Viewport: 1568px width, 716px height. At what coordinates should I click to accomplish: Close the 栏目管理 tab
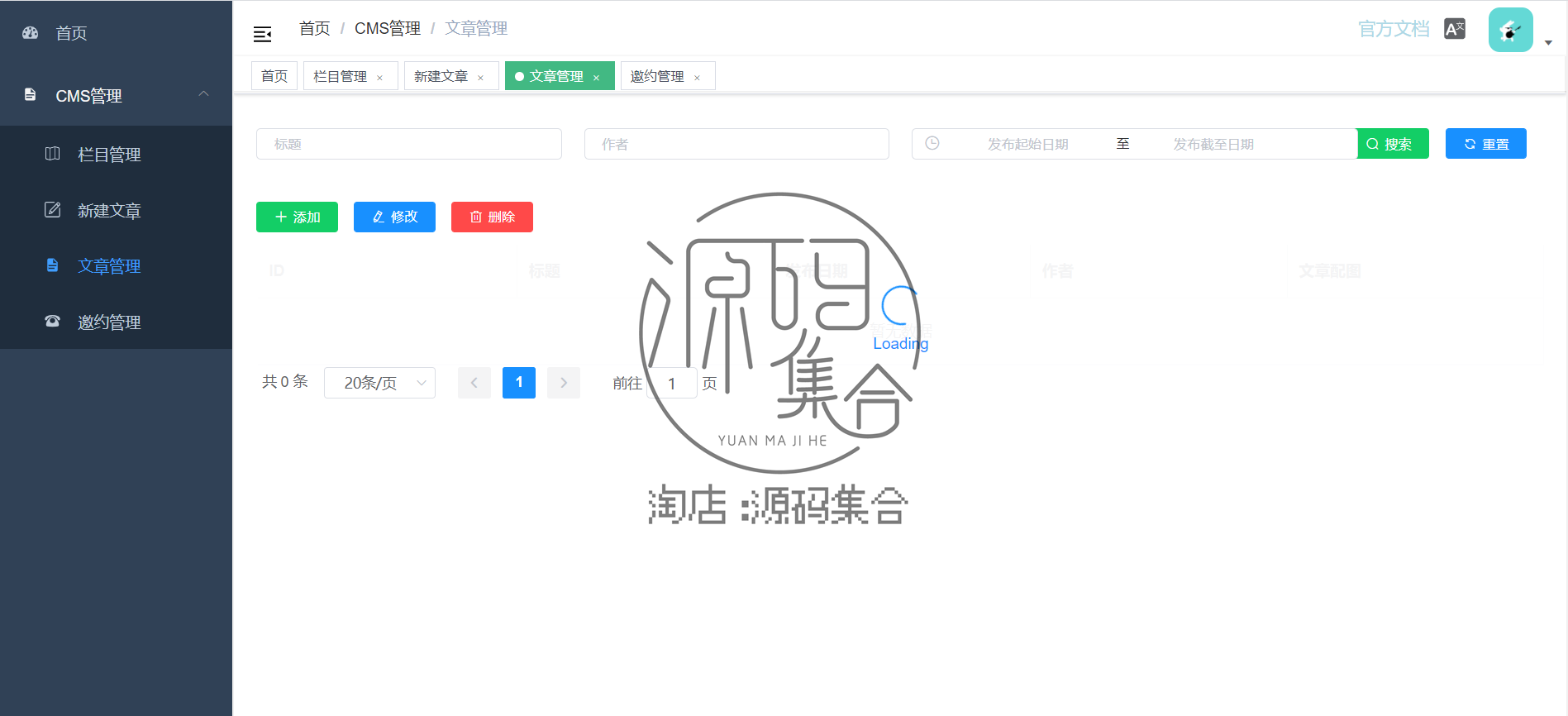click(x=380, y=78)
